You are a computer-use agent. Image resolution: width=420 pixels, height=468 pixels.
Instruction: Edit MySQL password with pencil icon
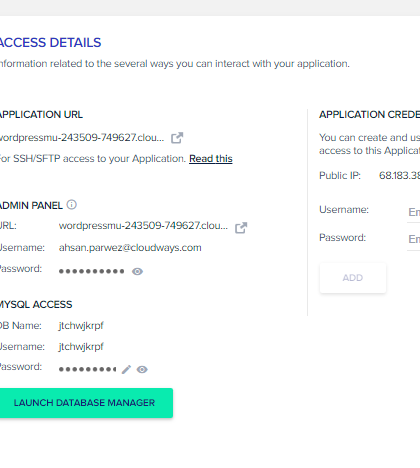[126, 369]
